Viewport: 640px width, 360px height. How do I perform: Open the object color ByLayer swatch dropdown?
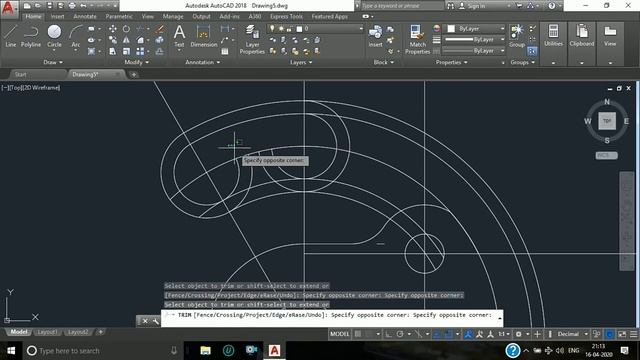tap(474, 29)
